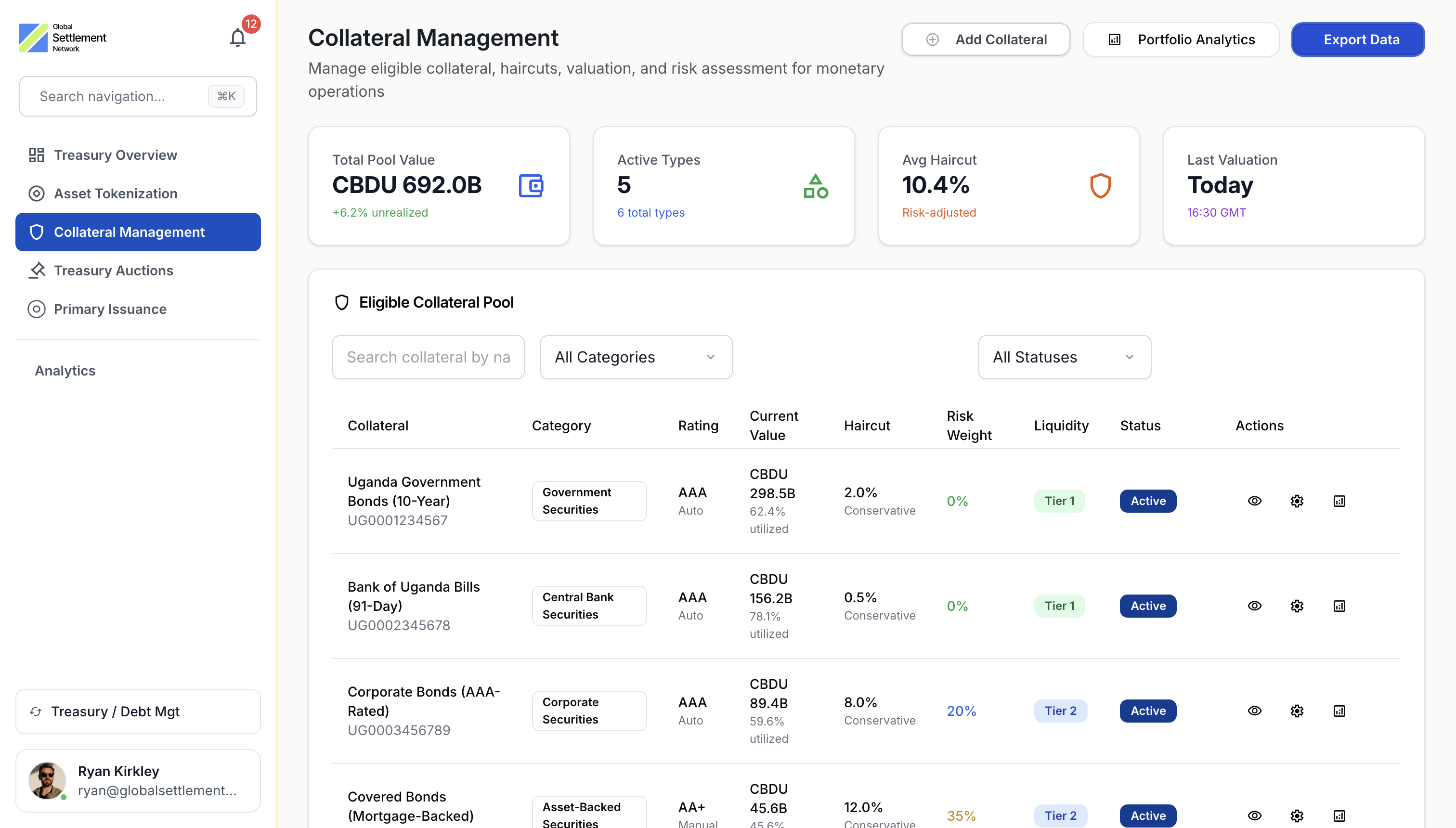The width and height of the screenshot is (1456, 828).
Task: Open chart icon for Covered Bonds row
Action: point(1339,815)
